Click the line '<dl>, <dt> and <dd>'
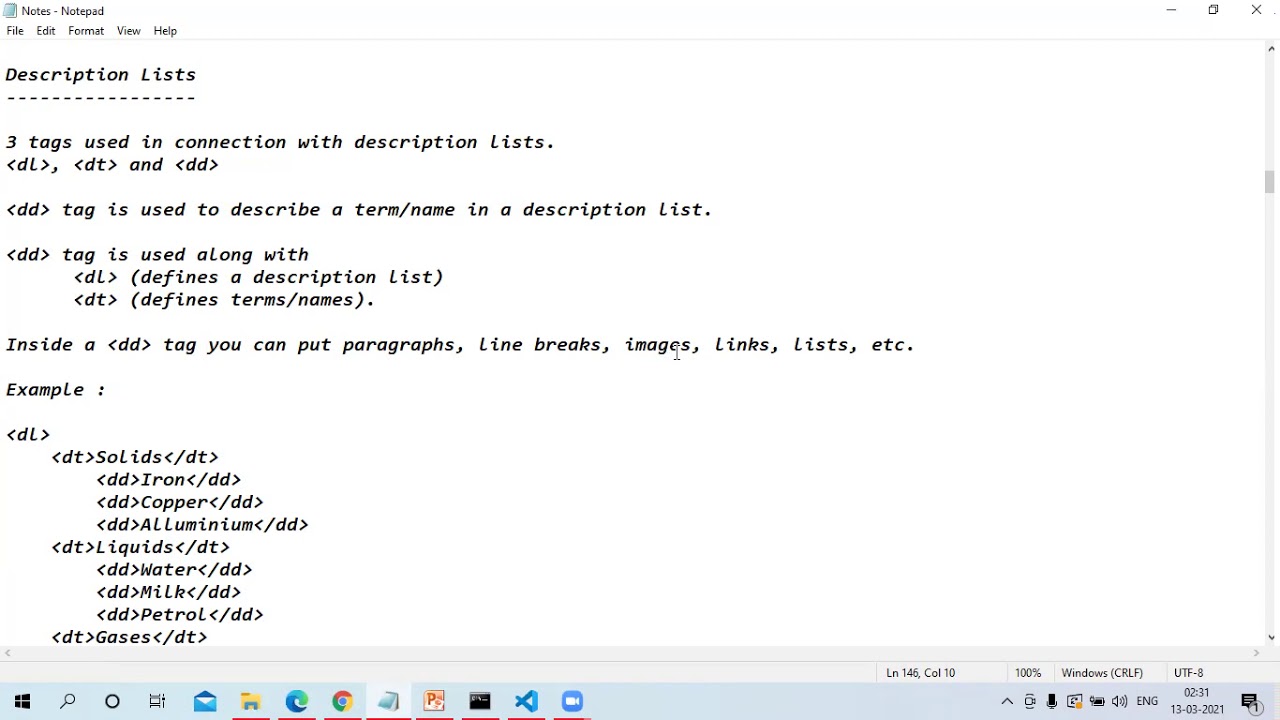The height and width of the screenshot is (720, 1280). [x=112, y=165]
